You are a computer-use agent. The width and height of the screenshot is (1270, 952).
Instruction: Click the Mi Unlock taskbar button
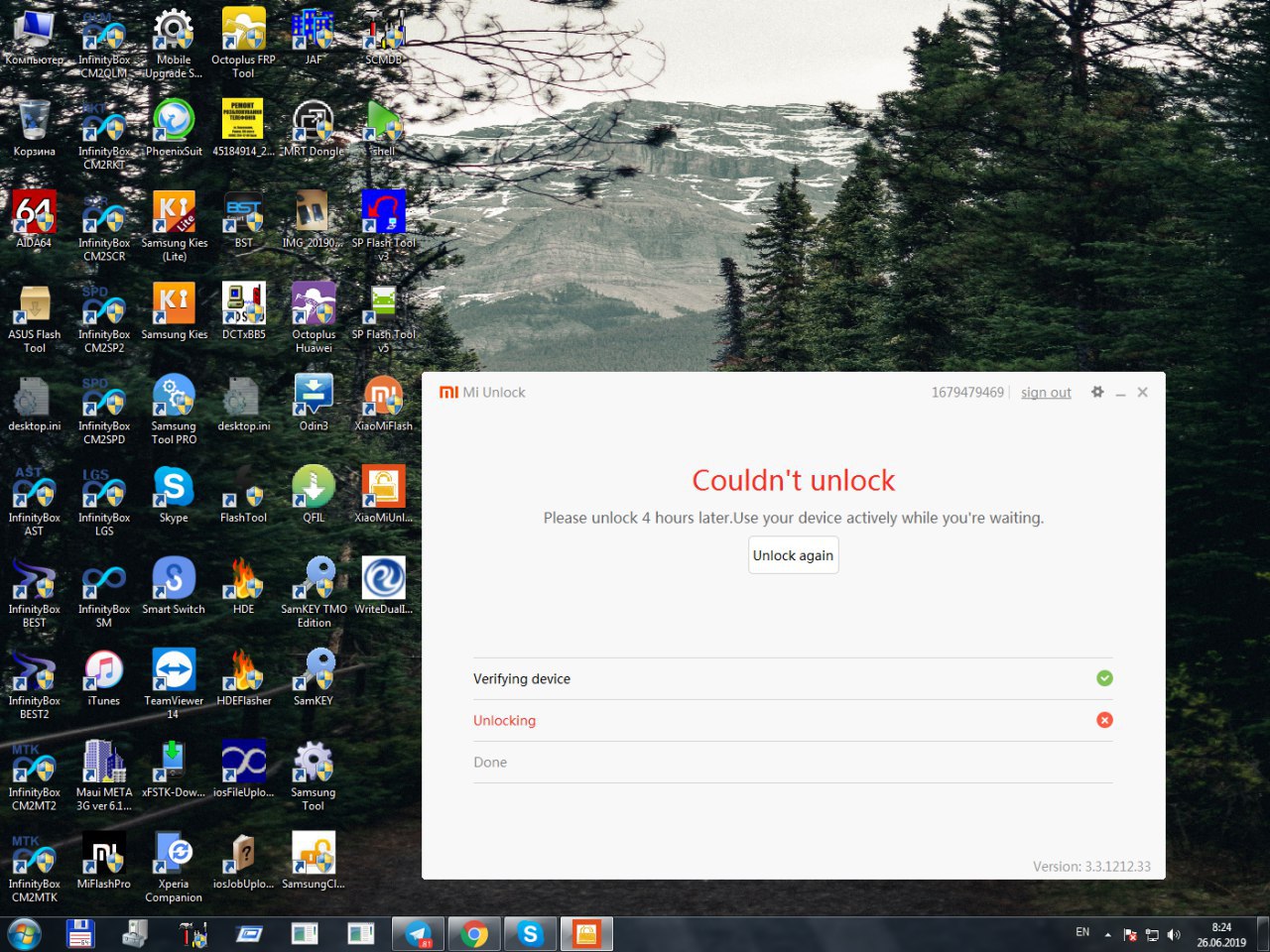coord(586,934)
